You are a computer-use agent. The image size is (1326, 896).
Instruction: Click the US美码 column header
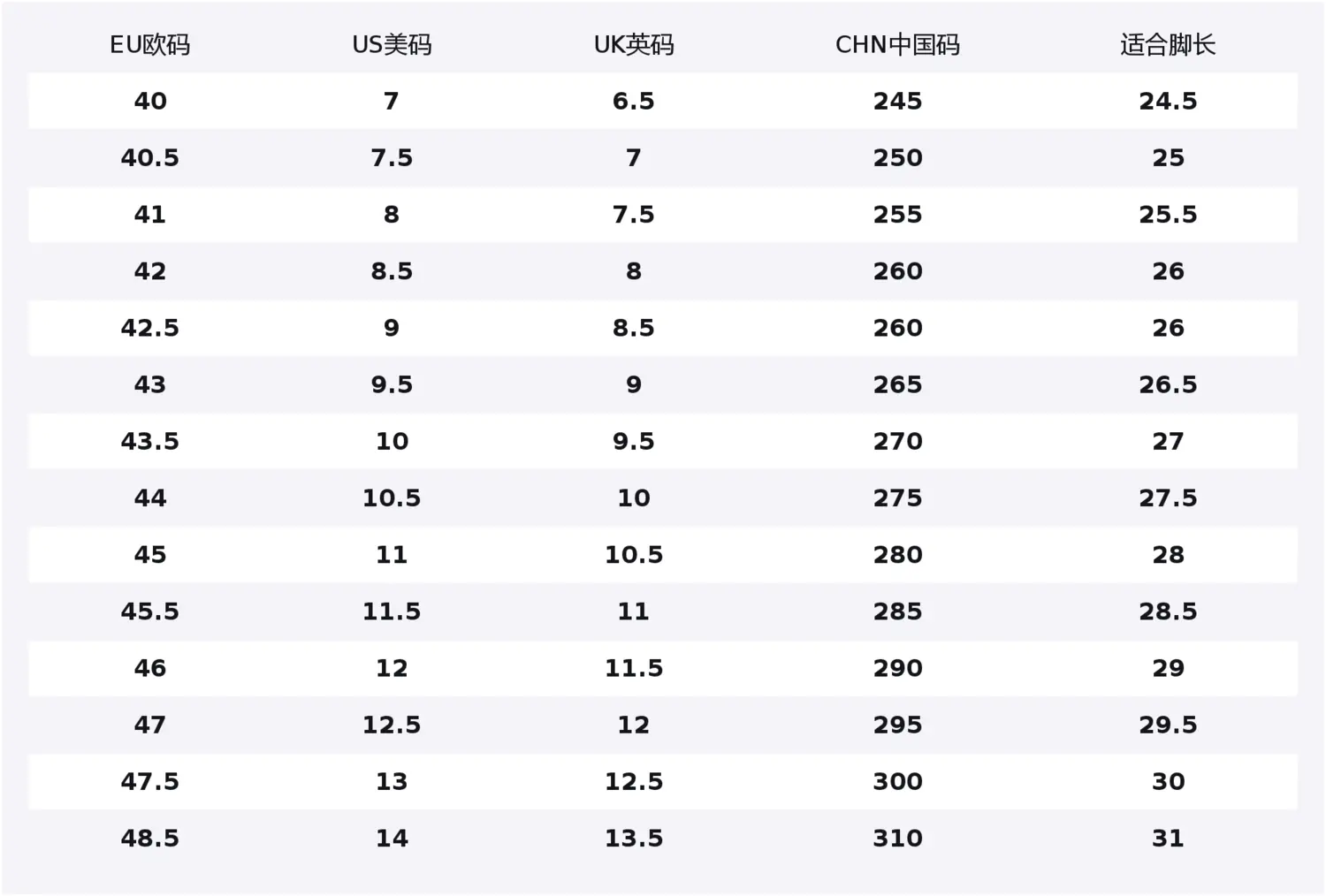392,45
